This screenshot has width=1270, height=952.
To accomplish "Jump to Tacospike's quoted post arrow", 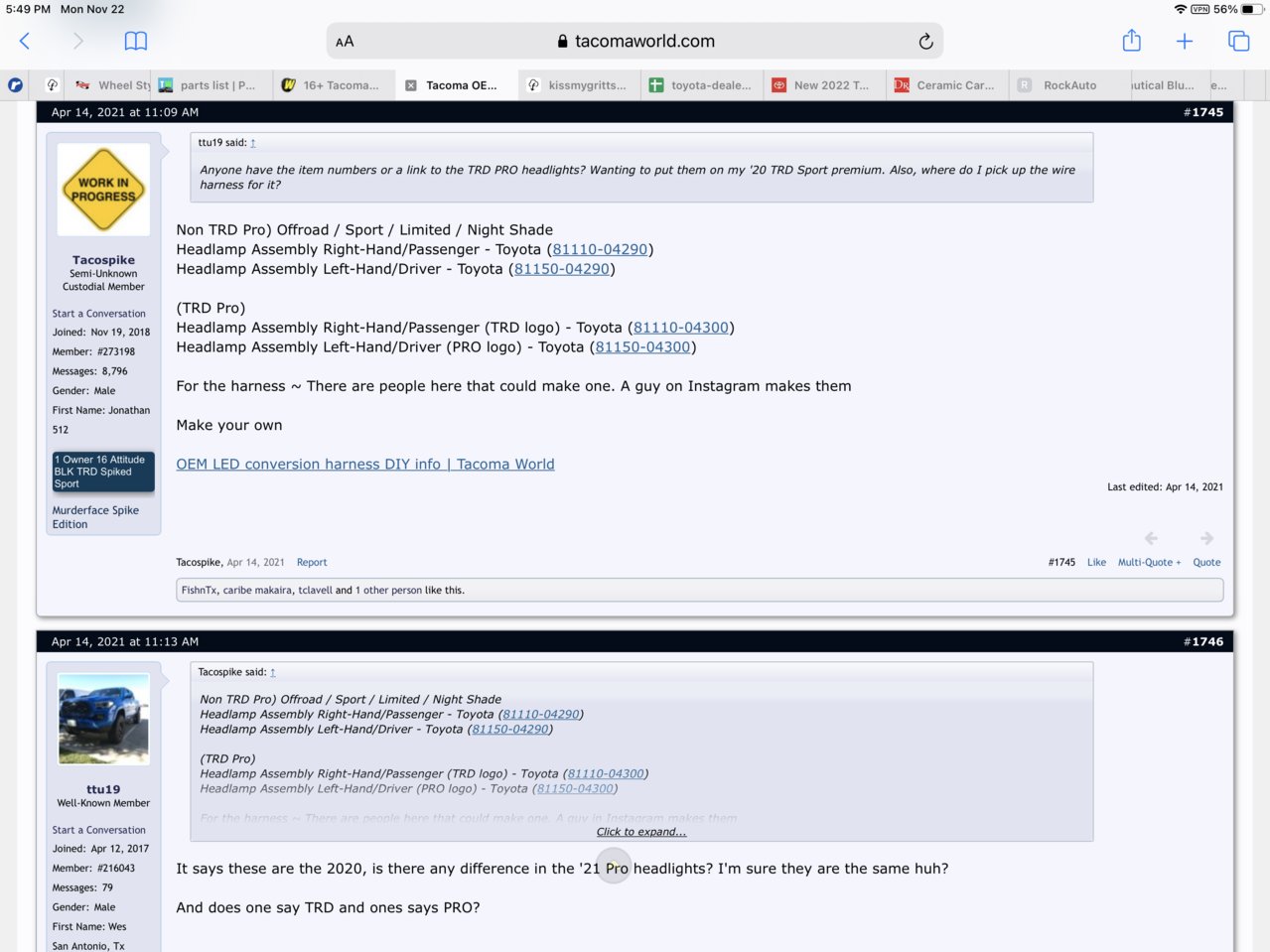I will (x=273, y=672).
